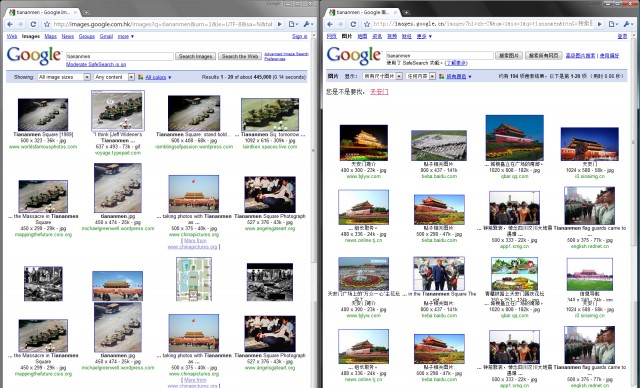Open Gmail from the Google navigation
The height and width of the screenshot is (388, 640).
click(106, 36)
